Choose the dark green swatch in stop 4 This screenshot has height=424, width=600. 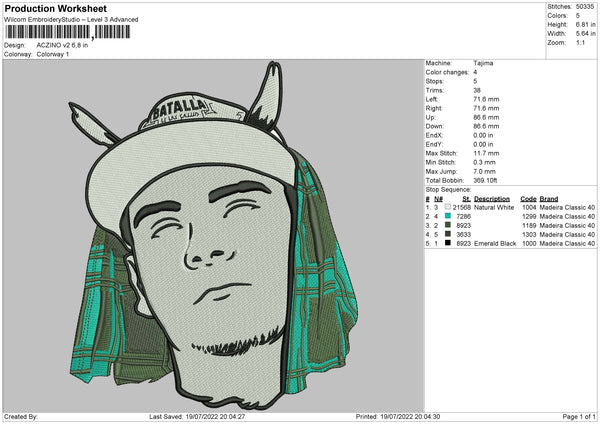click(x=448, y=234)
